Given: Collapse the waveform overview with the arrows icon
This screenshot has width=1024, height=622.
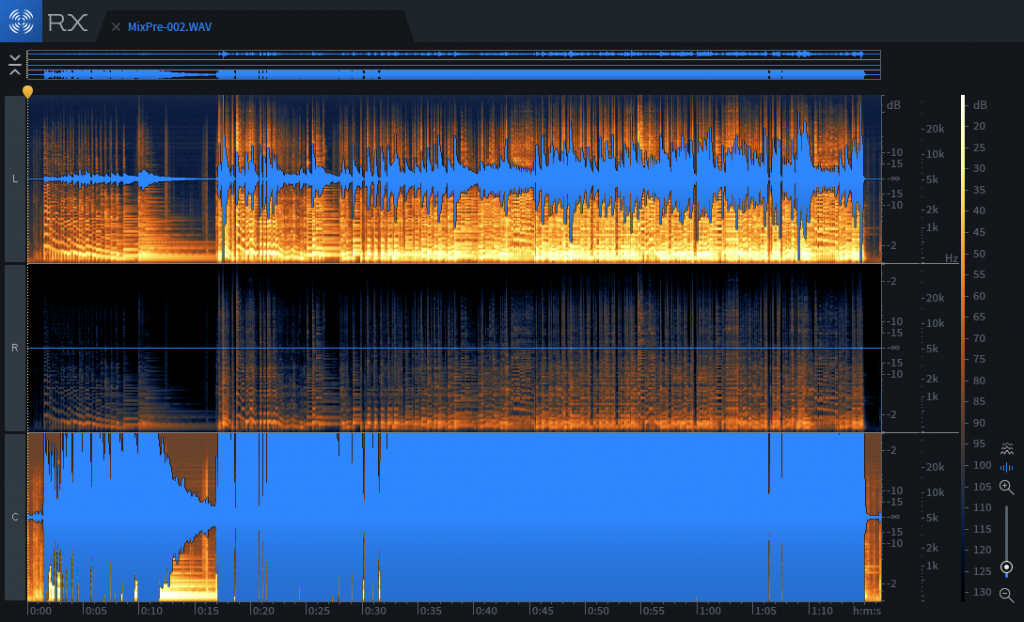Looking at the screenshot, I should coord(15,65).
